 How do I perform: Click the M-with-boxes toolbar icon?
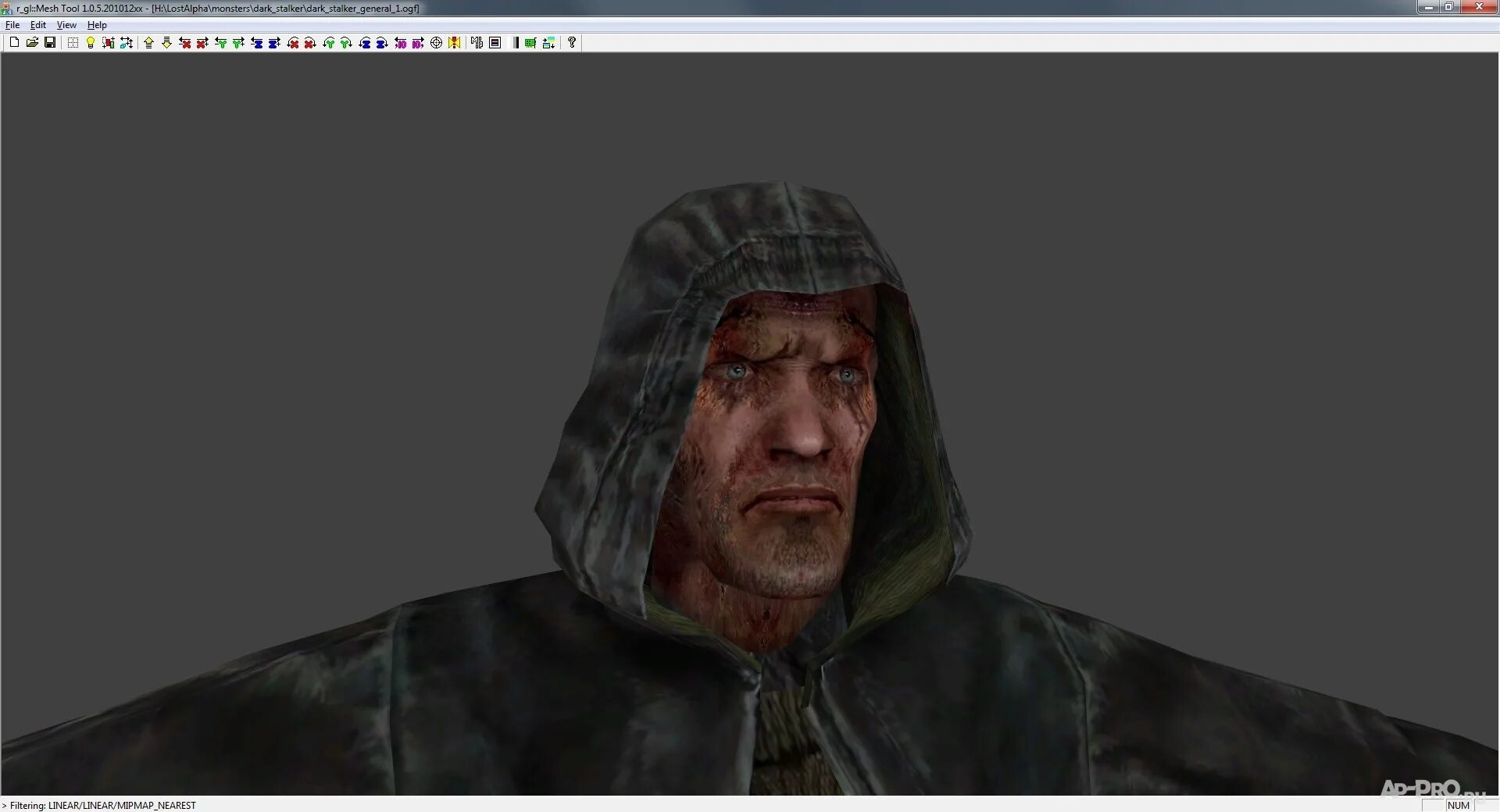[477, 43]
